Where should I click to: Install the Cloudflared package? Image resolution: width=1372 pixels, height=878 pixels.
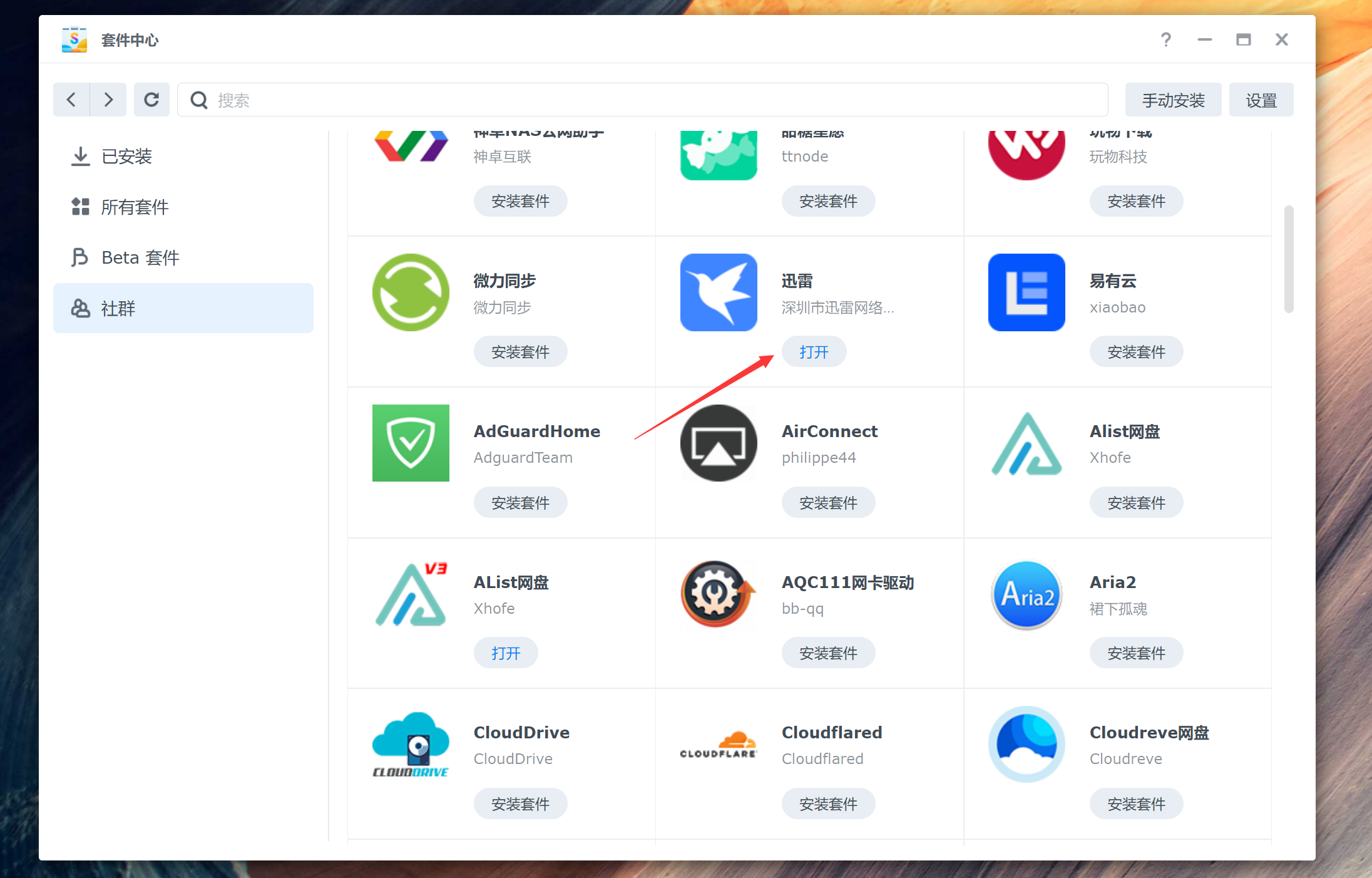point(828,804)
